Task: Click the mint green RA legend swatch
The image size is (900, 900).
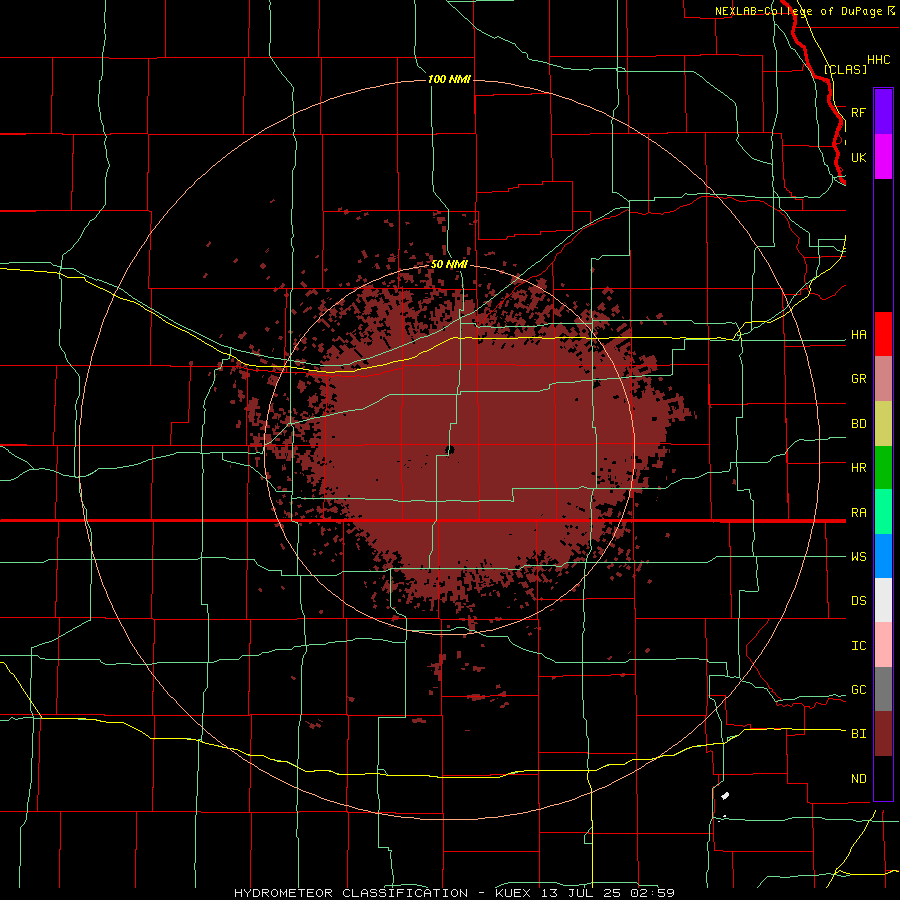Action: pyautogui.click(x=883, y=512)
